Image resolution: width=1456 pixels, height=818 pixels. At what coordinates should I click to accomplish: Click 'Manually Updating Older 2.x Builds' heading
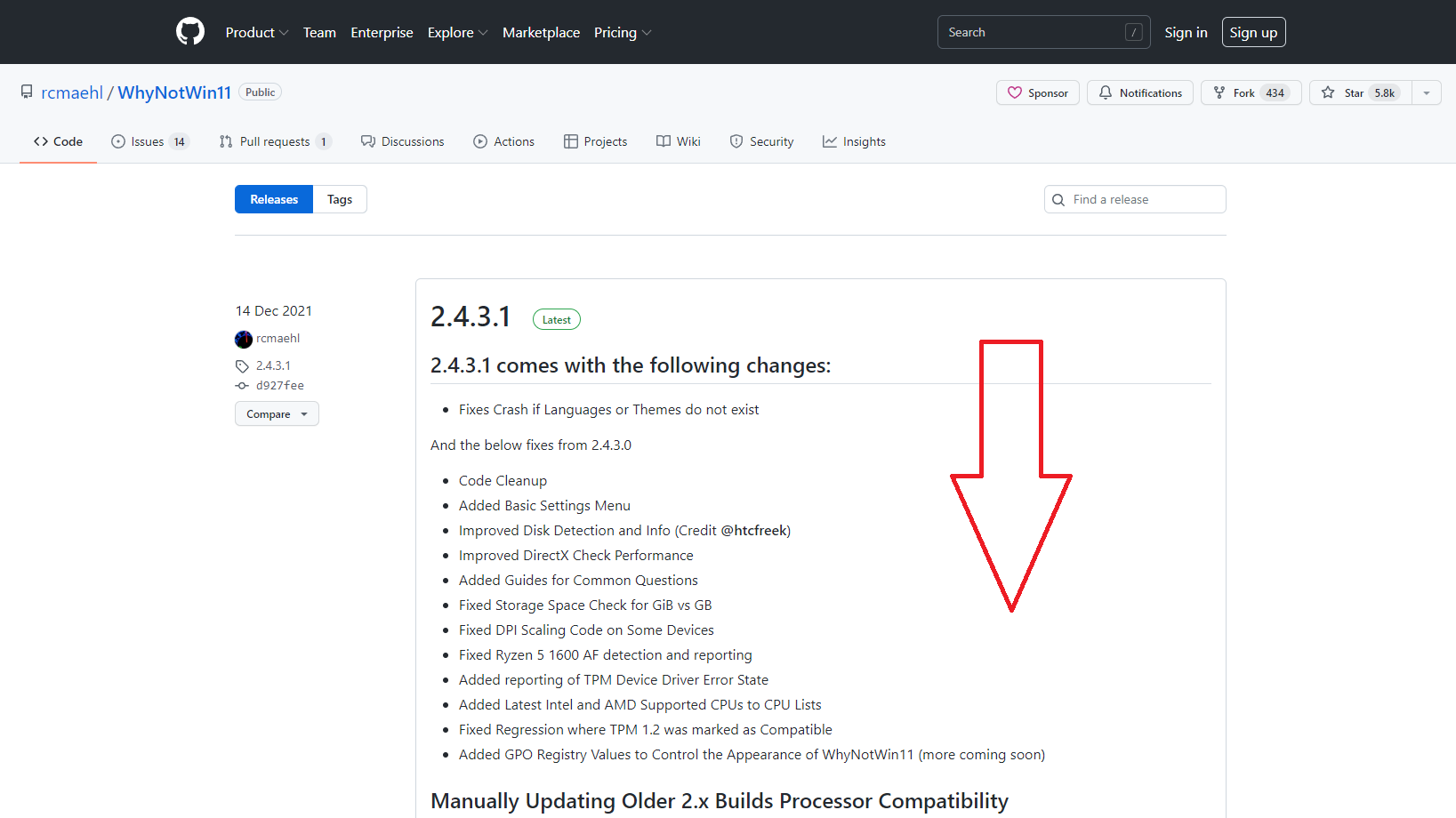[720, 801]
